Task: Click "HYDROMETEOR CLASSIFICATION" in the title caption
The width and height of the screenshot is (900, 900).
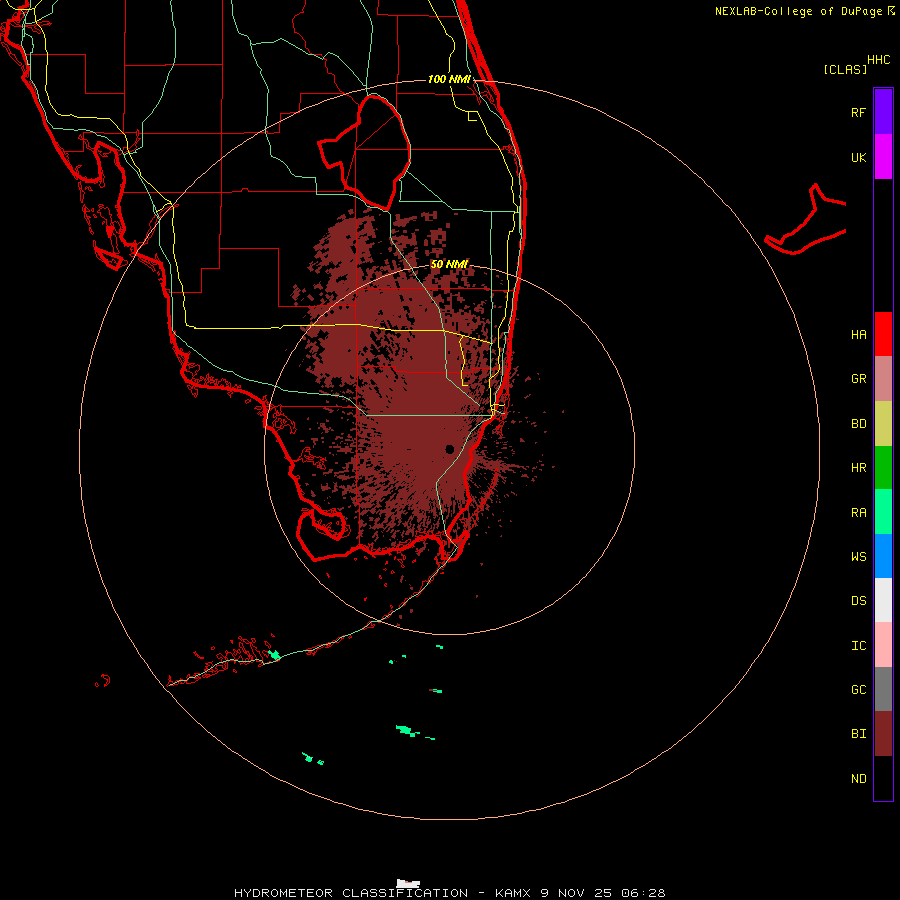Action: (351, 893)
